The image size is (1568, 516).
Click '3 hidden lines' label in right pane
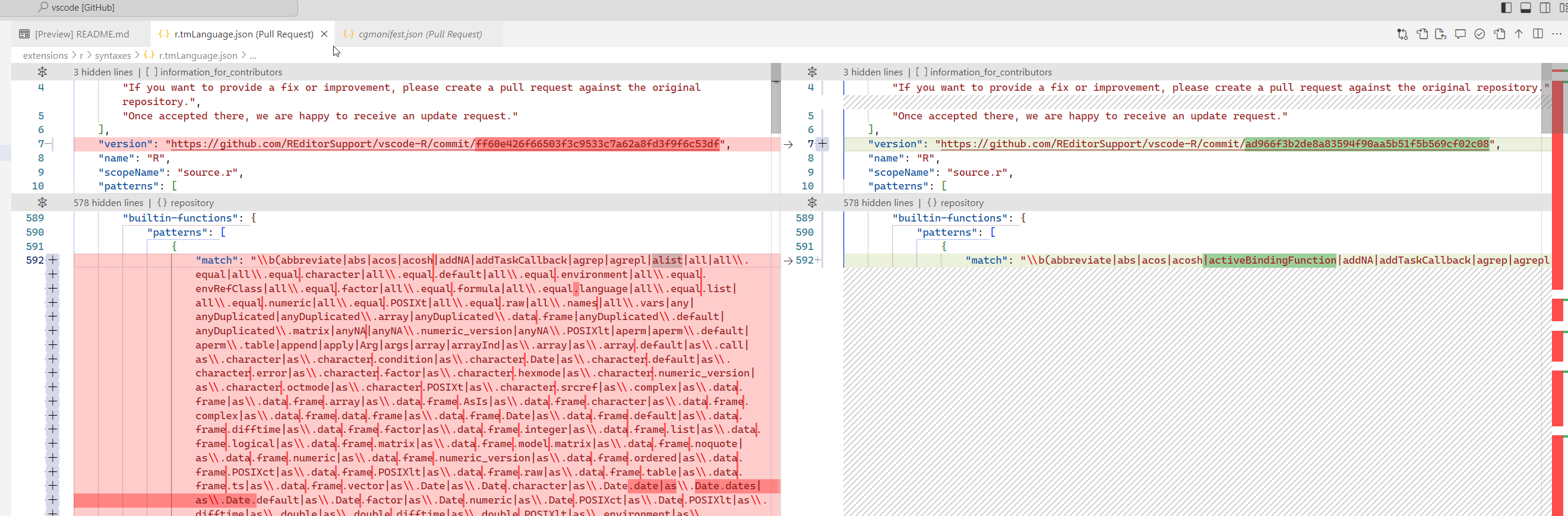pyautogui.click(x=873, y=72)
